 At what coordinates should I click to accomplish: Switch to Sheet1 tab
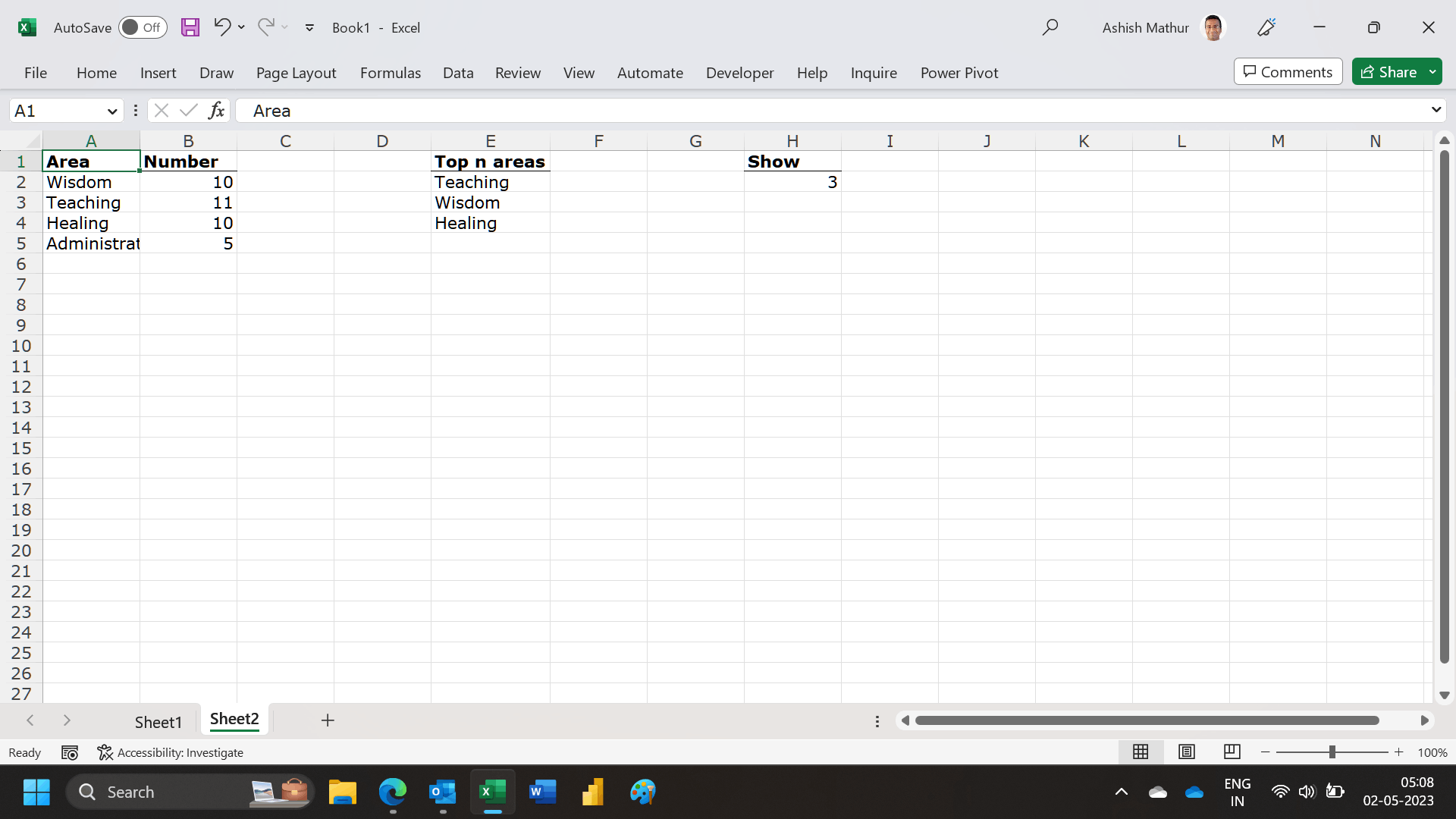(158, 722)
